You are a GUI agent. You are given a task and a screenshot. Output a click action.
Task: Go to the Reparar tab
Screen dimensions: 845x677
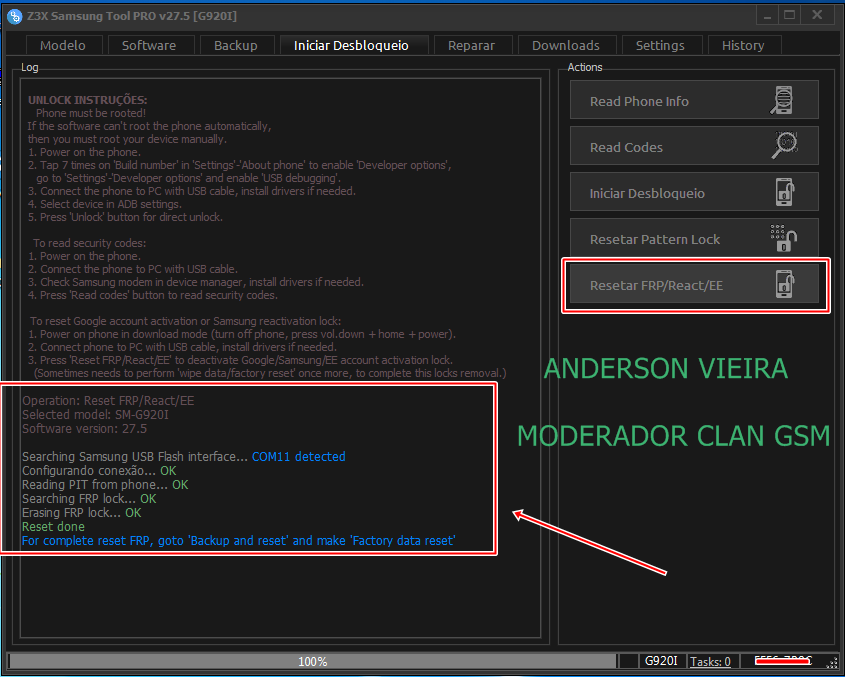[473, 45]
